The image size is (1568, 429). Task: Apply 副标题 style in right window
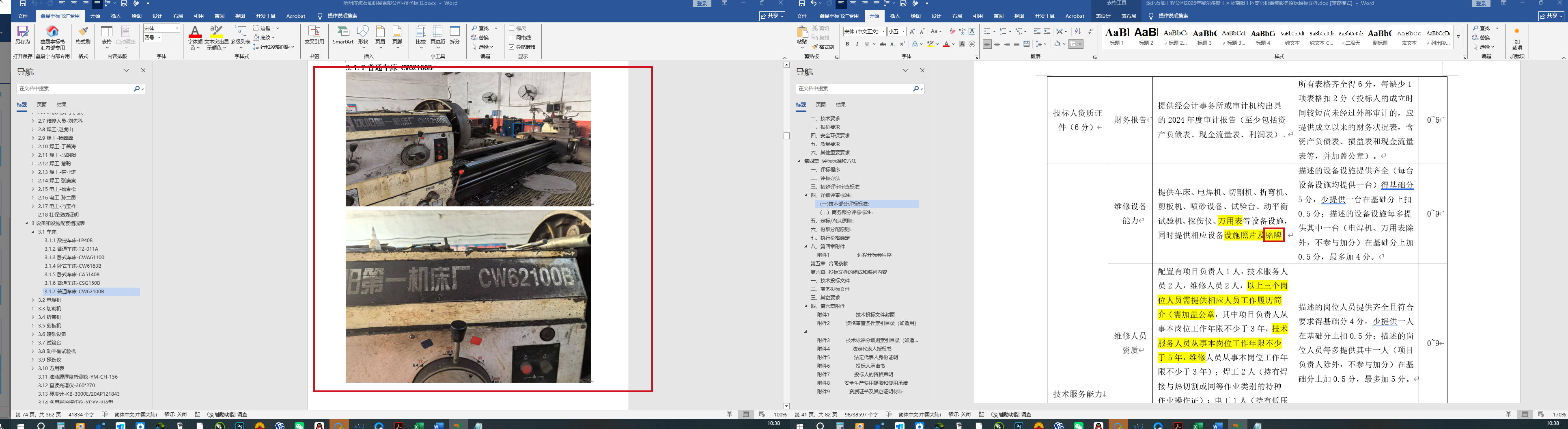tap(1380, 36)
